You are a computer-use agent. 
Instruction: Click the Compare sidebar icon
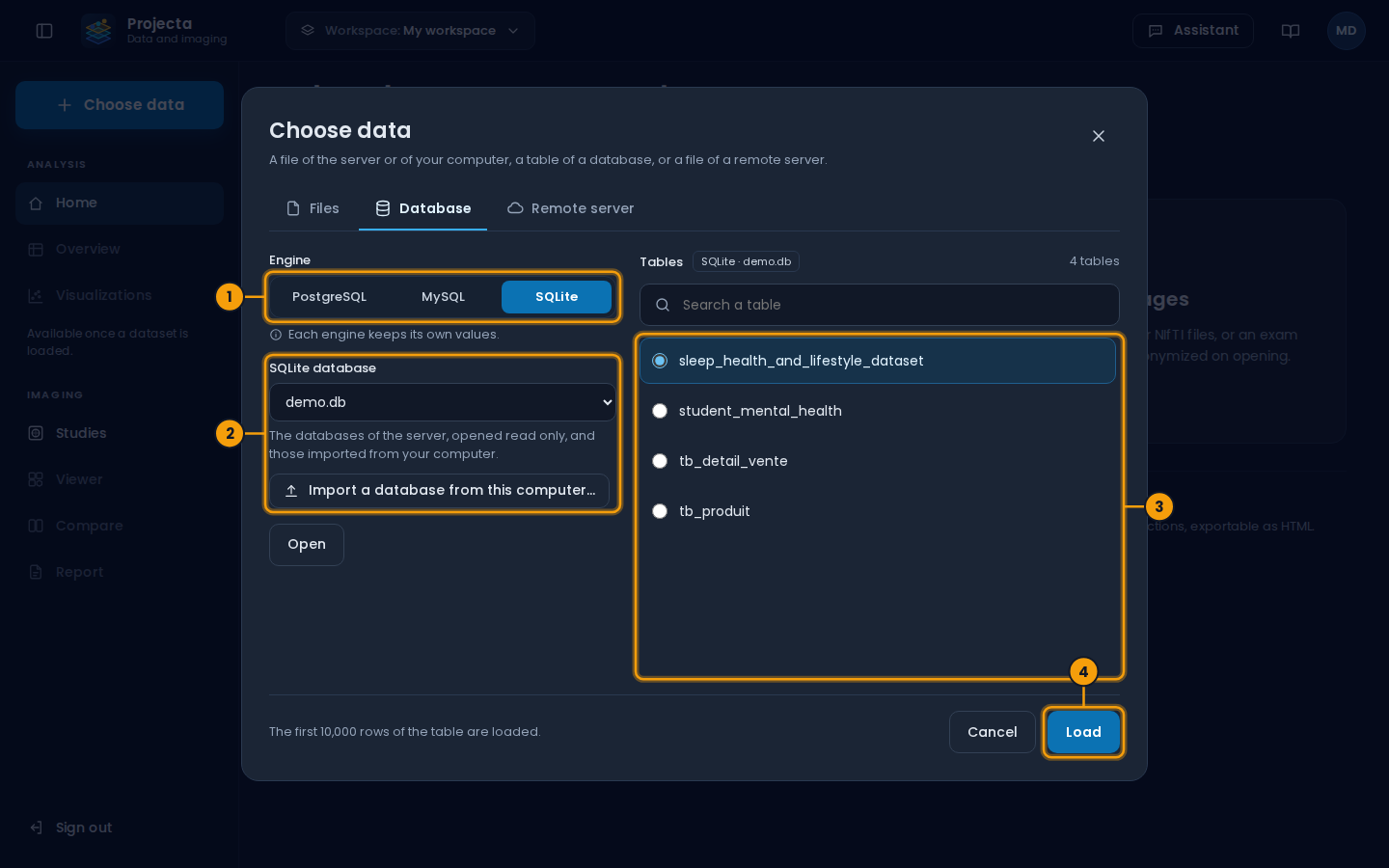click(36, 527)
